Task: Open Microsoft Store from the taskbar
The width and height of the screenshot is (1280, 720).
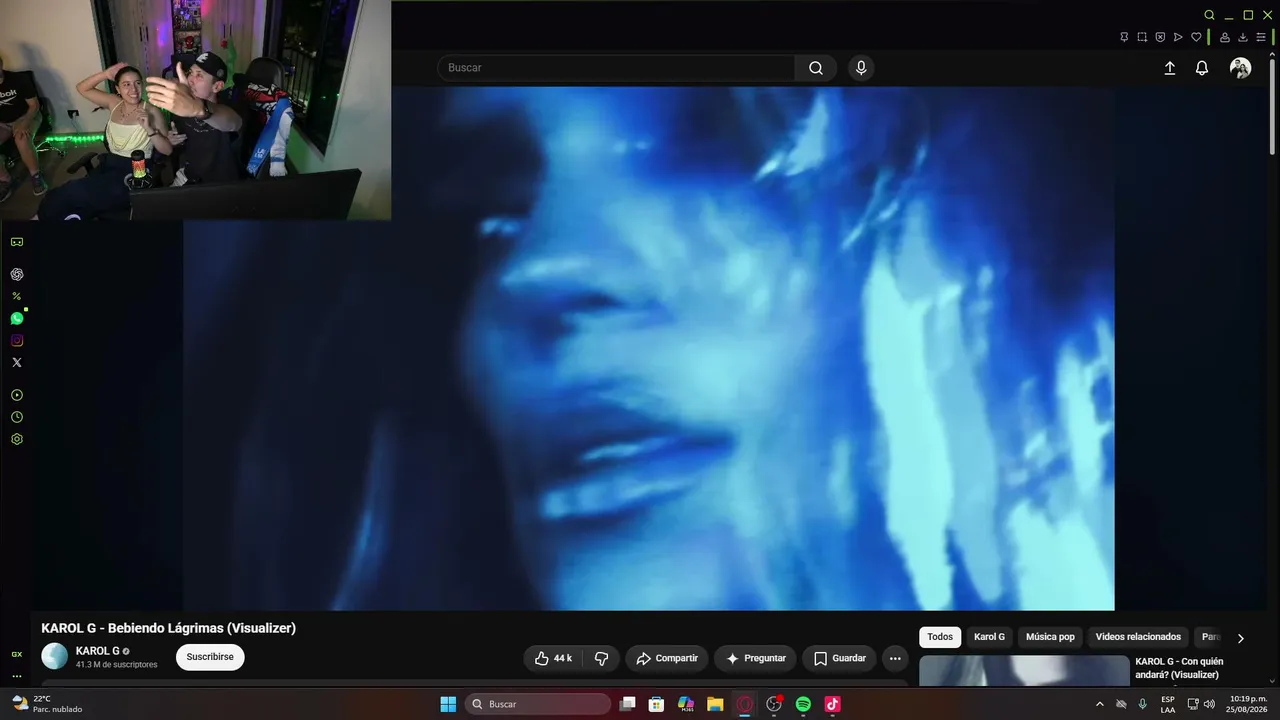Action: [x=656, y=704]
